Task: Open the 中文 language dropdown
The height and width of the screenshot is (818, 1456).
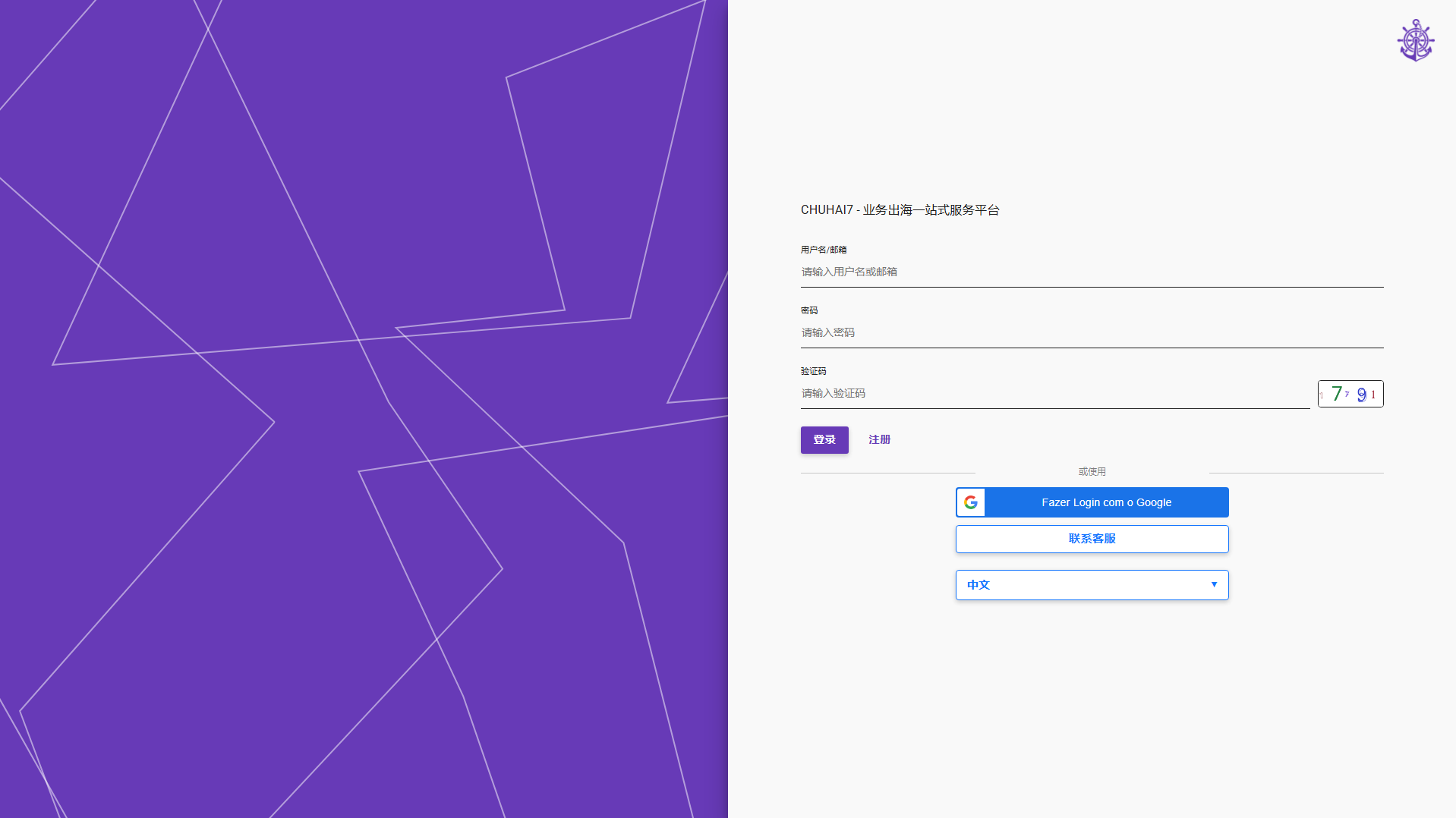Action: (1092, 585)
